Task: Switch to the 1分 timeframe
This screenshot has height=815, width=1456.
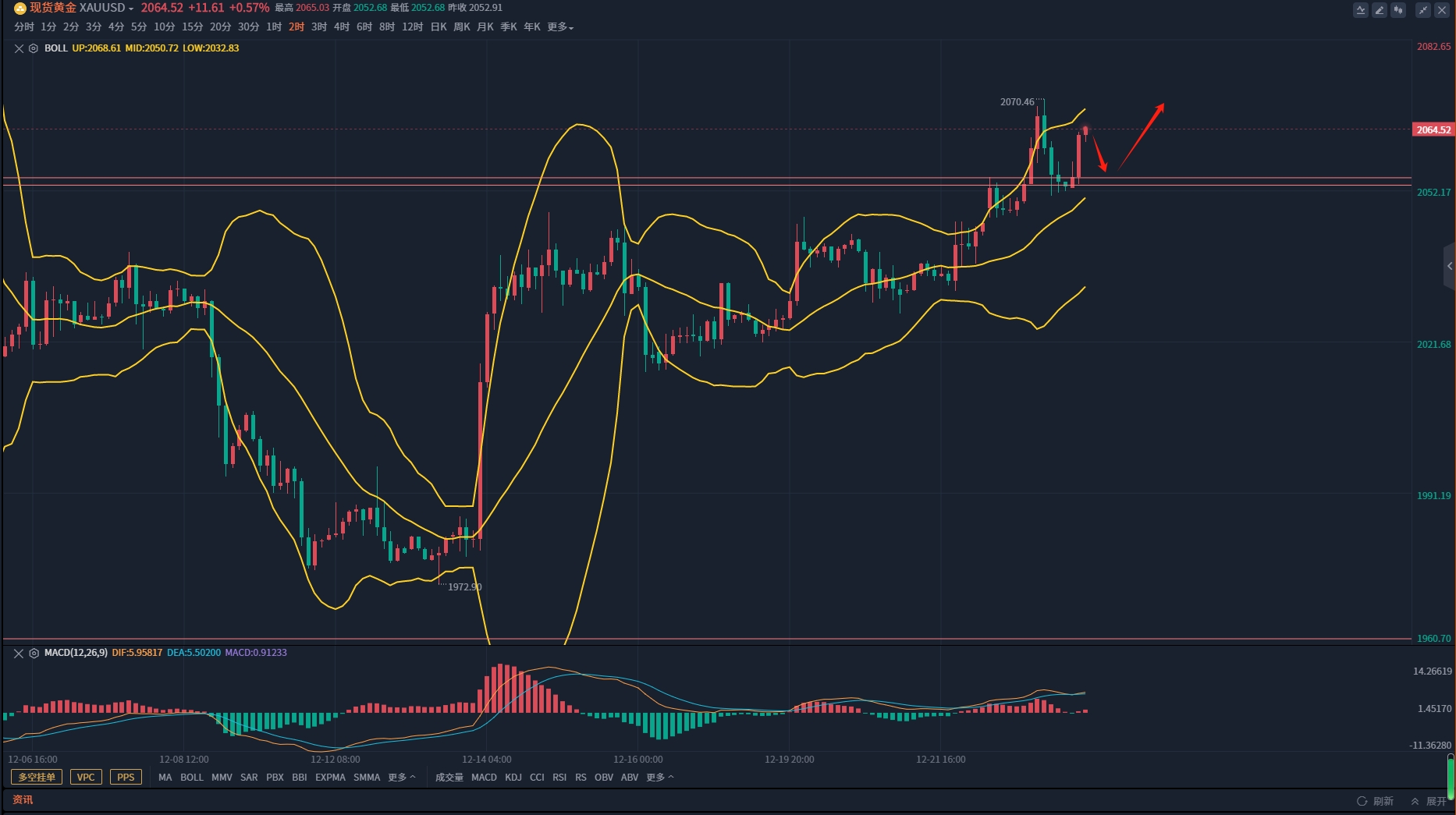Action: coord(48,27)
